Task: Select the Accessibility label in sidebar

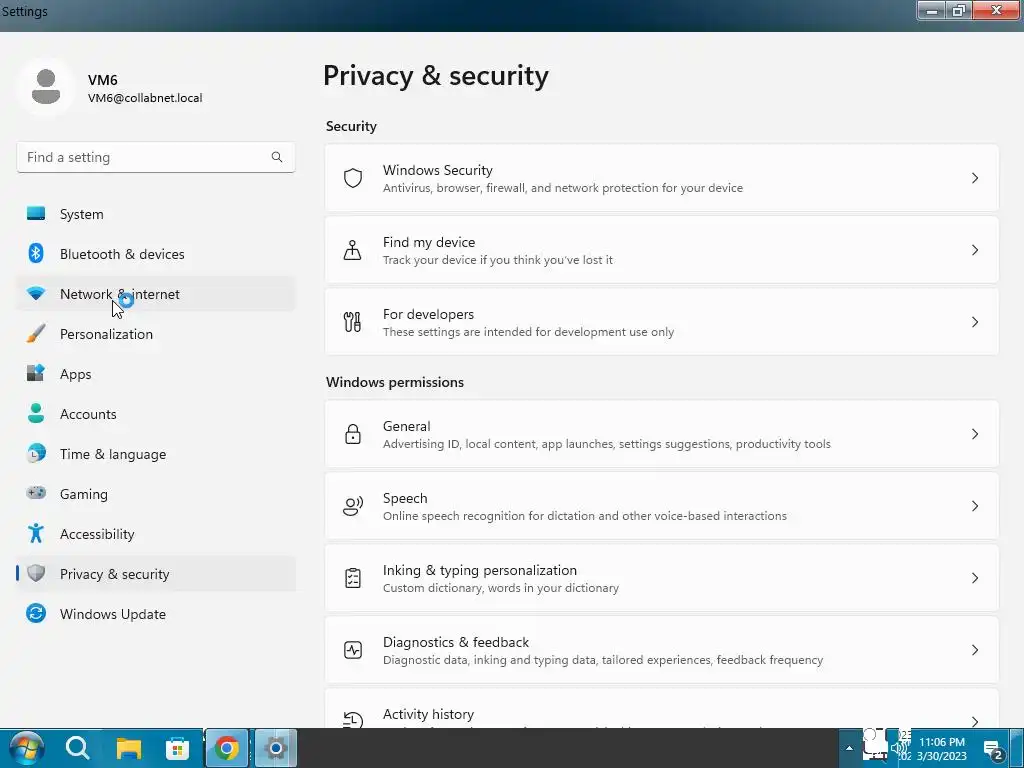Action: tap(97, 534)
